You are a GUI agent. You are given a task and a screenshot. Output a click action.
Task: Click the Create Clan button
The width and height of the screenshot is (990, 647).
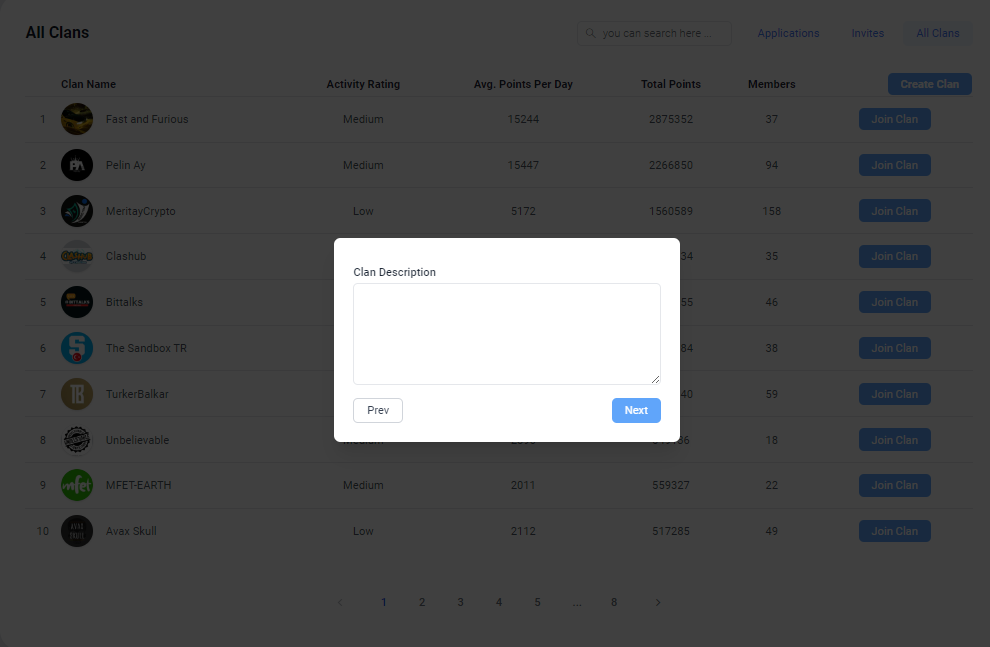[x=930, y=85]
